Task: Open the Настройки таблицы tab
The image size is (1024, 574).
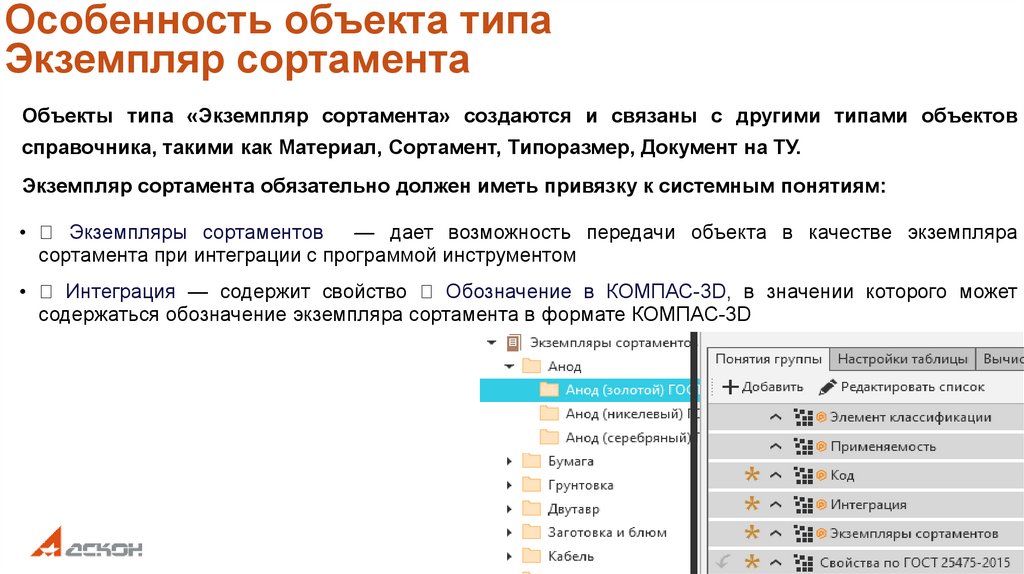Action: point(902,359)
